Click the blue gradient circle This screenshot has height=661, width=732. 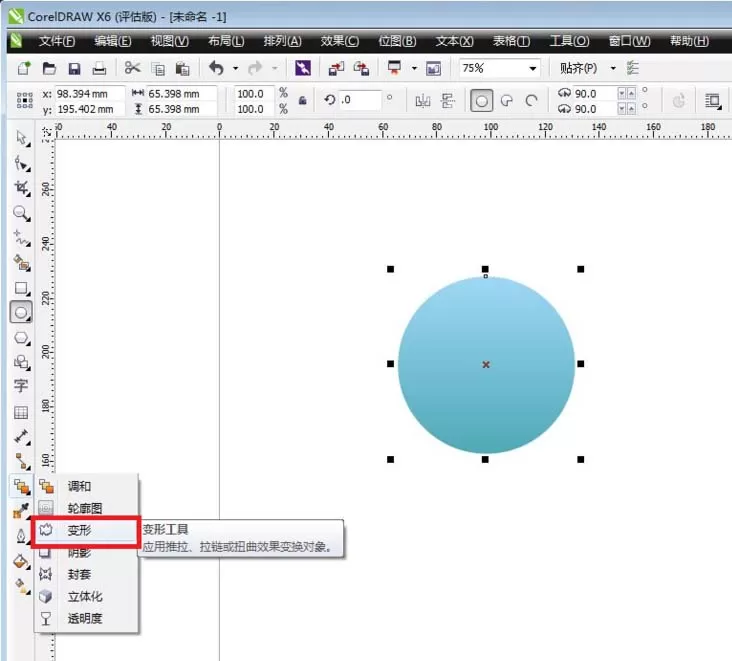coord(486,365)
